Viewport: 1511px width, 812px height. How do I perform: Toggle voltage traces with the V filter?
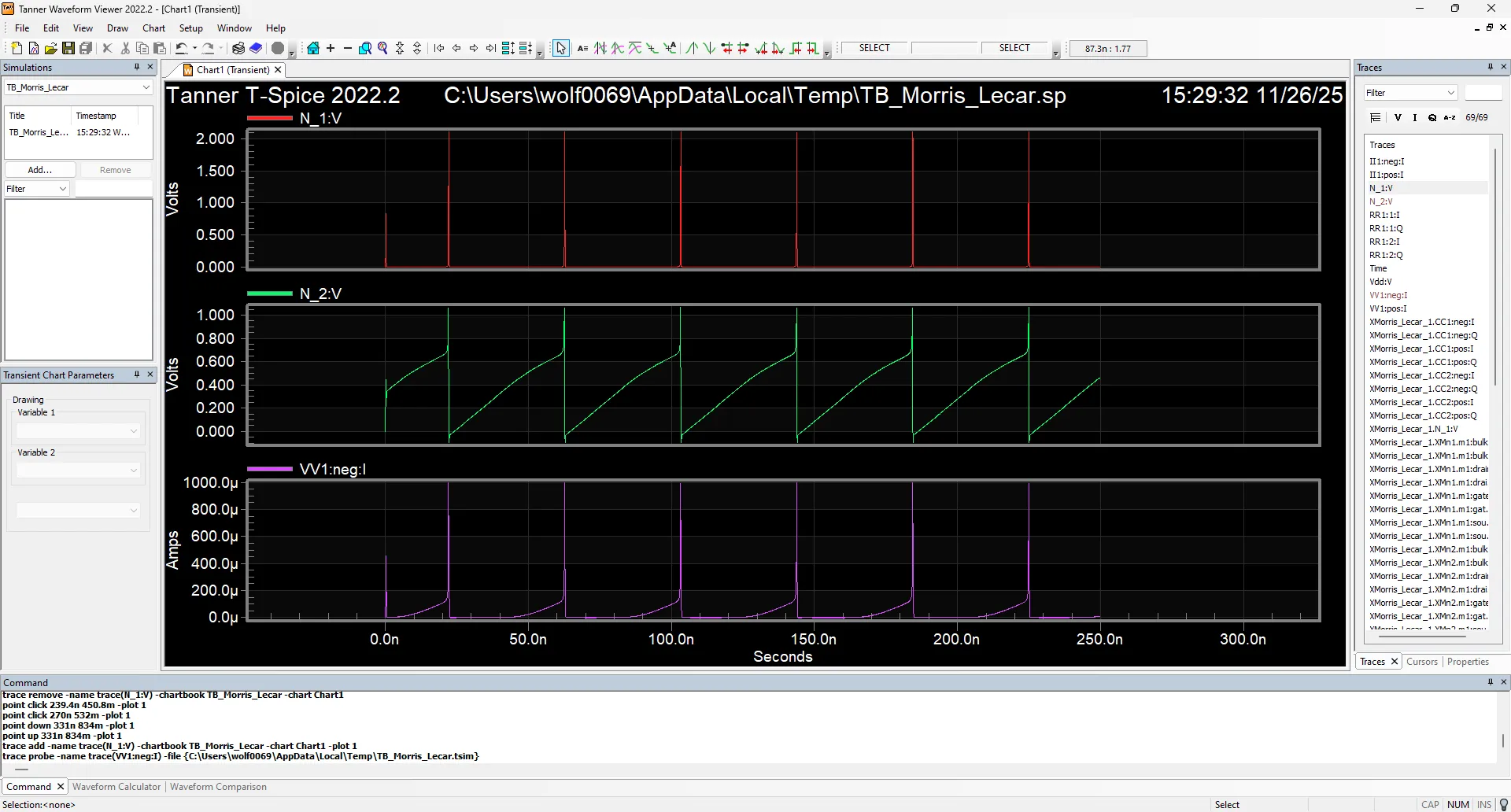[x=1398, y=117]
